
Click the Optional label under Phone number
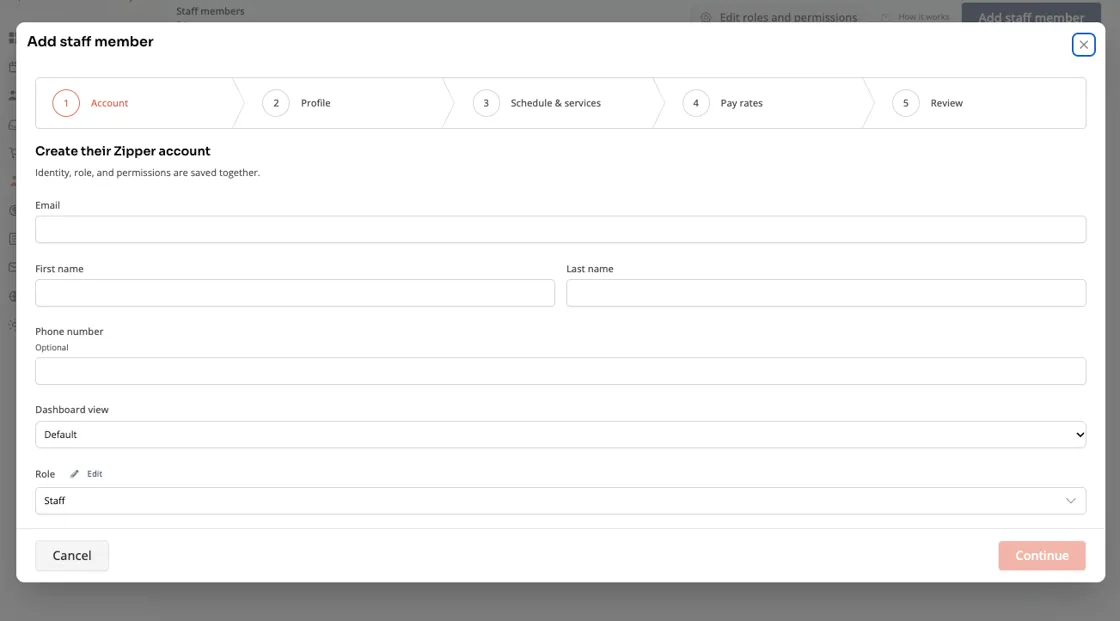[52, 347]
